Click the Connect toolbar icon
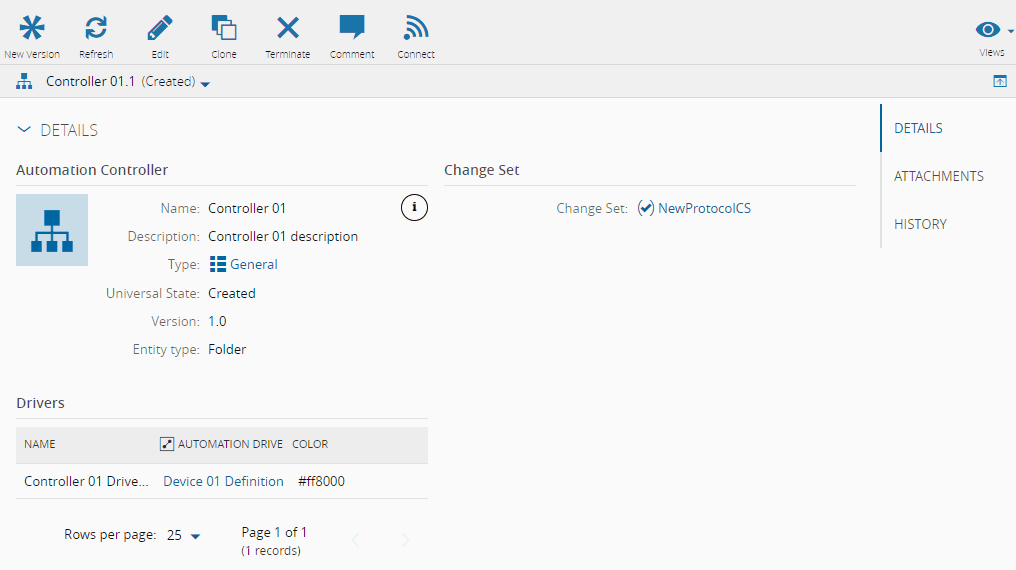Viewport: 1016px width, 570px height. coord(416,29)
